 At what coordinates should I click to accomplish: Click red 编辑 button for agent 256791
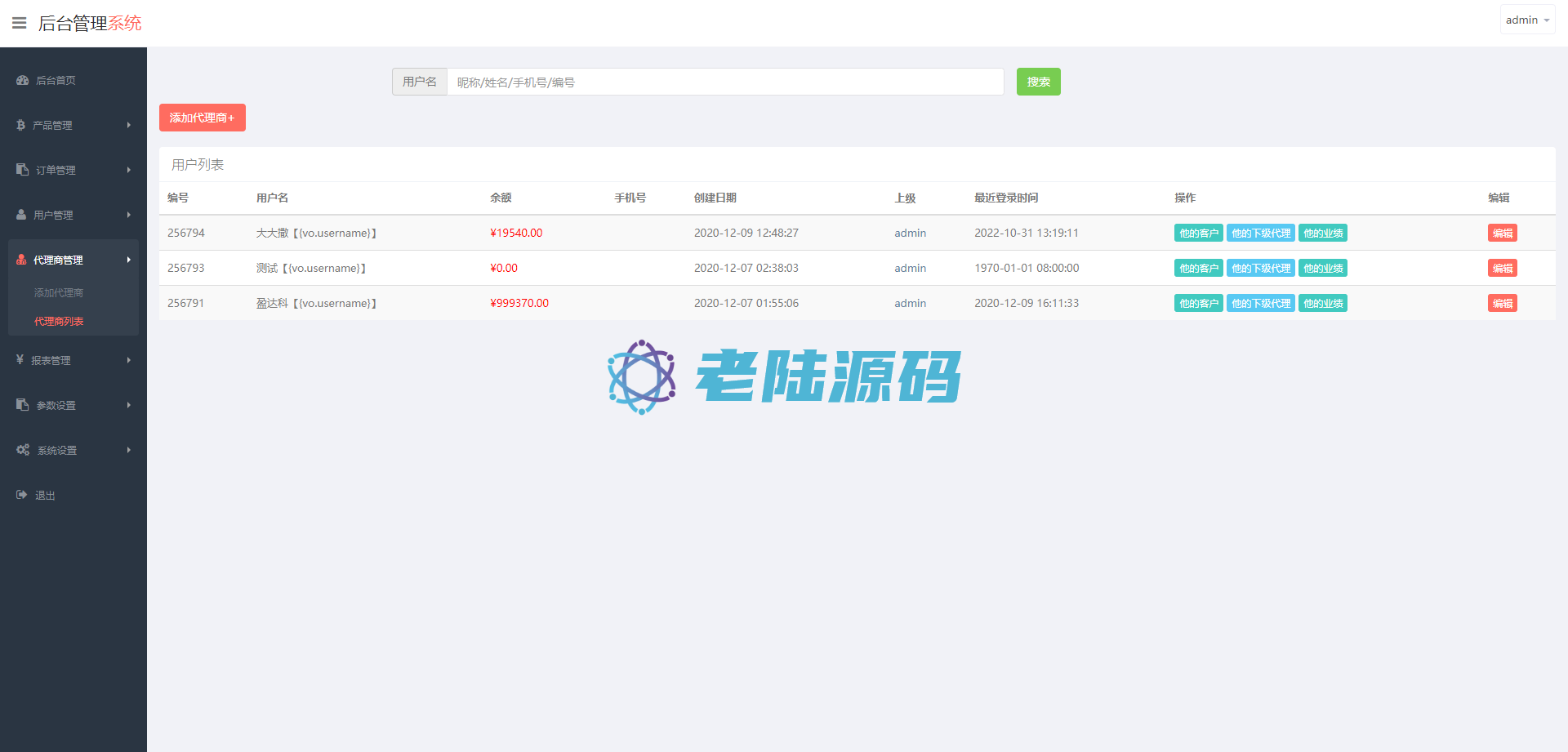pyautogui.click(x=1502, y=303)
